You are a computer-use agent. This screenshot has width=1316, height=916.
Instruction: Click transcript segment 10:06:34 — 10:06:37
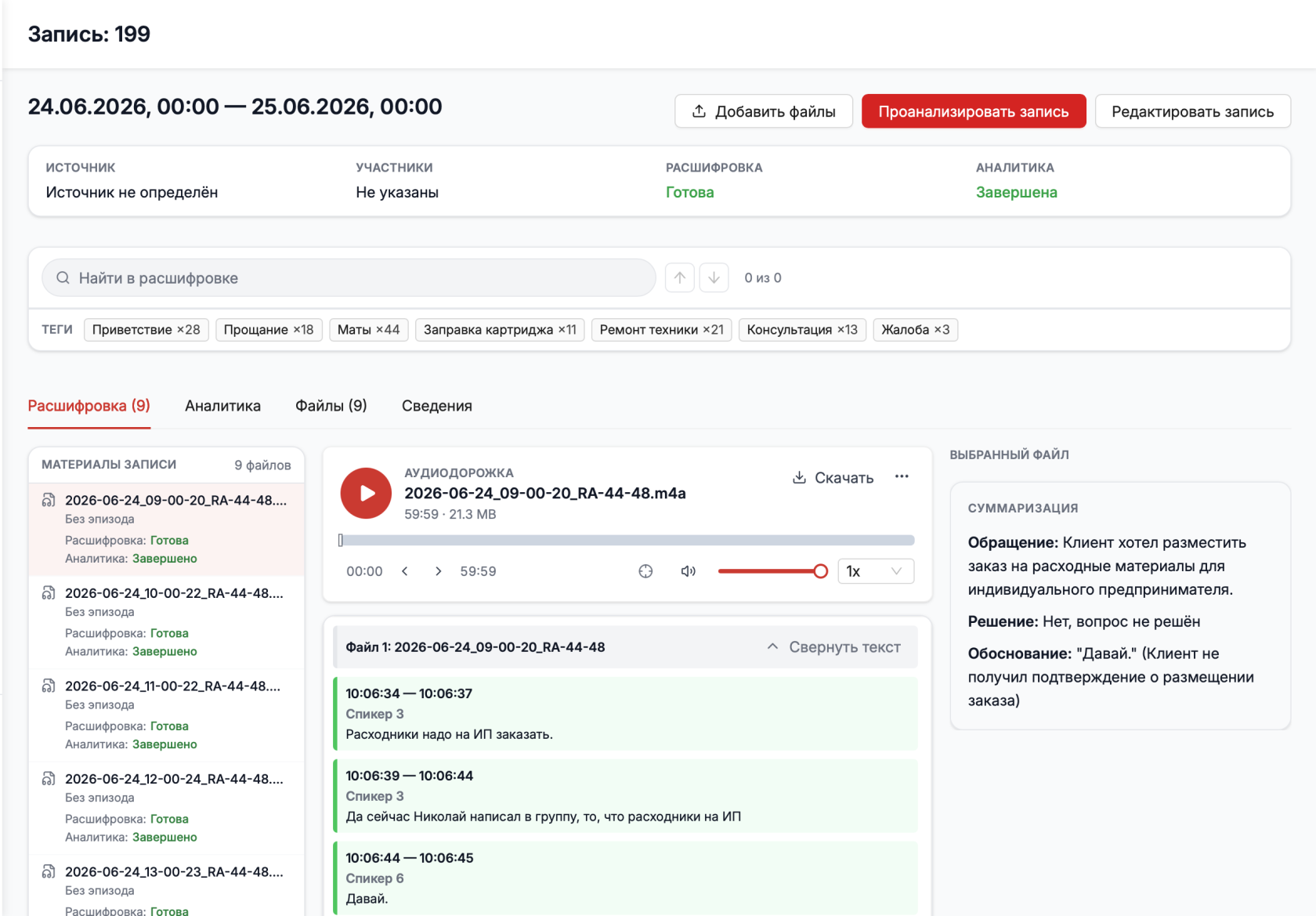point(625,714)
